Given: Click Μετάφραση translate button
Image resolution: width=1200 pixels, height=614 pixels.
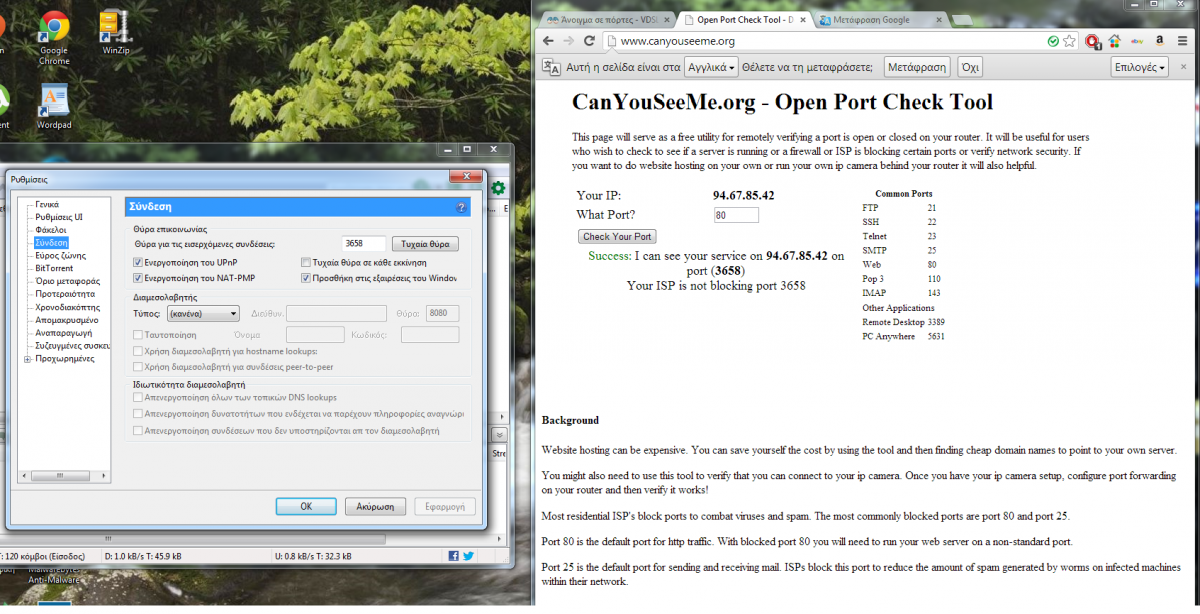Looking at the screenshot, I should click(915, 67).
